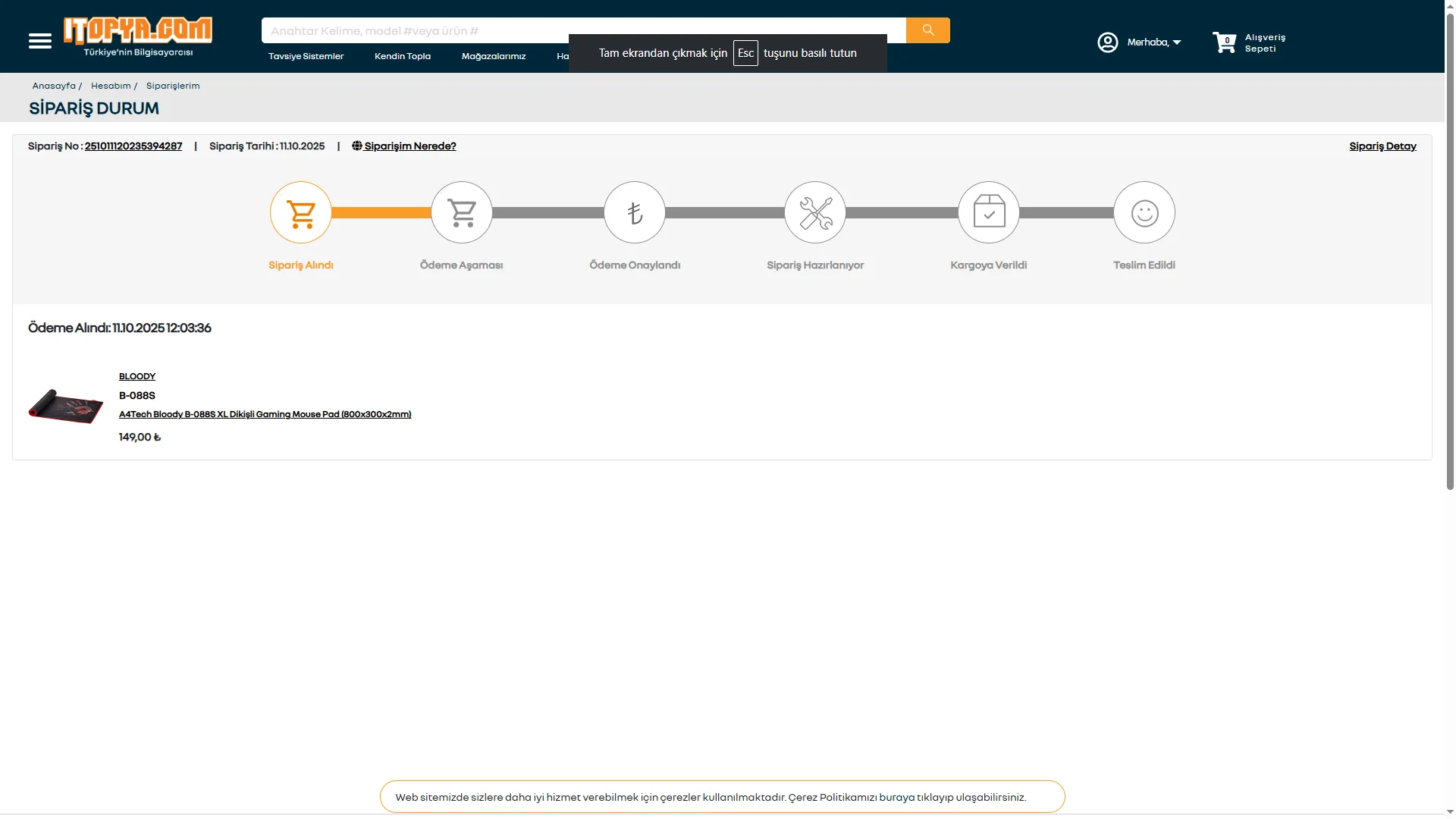Open the hamburger menu icon

[40, 41]
